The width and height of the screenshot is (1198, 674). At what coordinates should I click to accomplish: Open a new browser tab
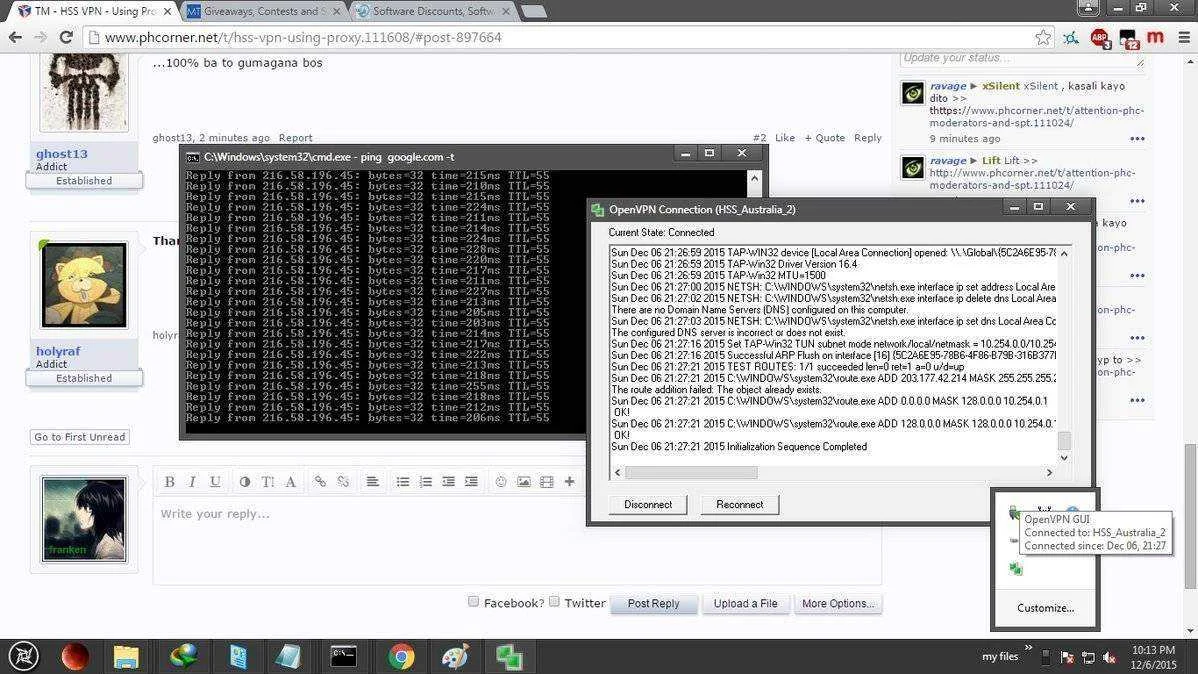[x=533, y=11]
